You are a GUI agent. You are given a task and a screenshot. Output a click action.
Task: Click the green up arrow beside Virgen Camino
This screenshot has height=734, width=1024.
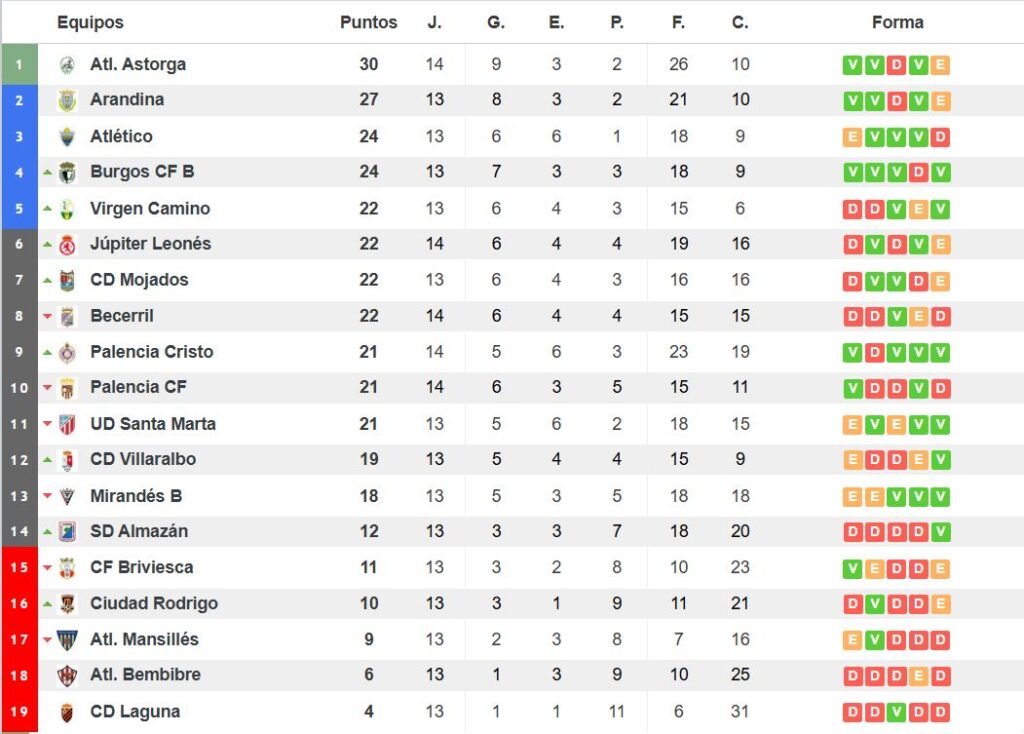(47, 209)
